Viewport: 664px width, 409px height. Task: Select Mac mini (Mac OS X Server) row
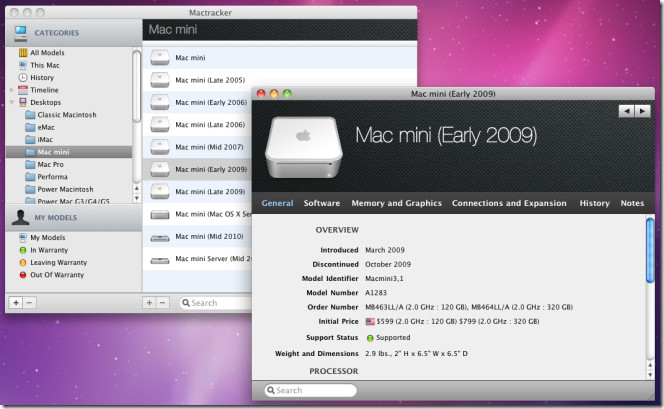point(197,214)
